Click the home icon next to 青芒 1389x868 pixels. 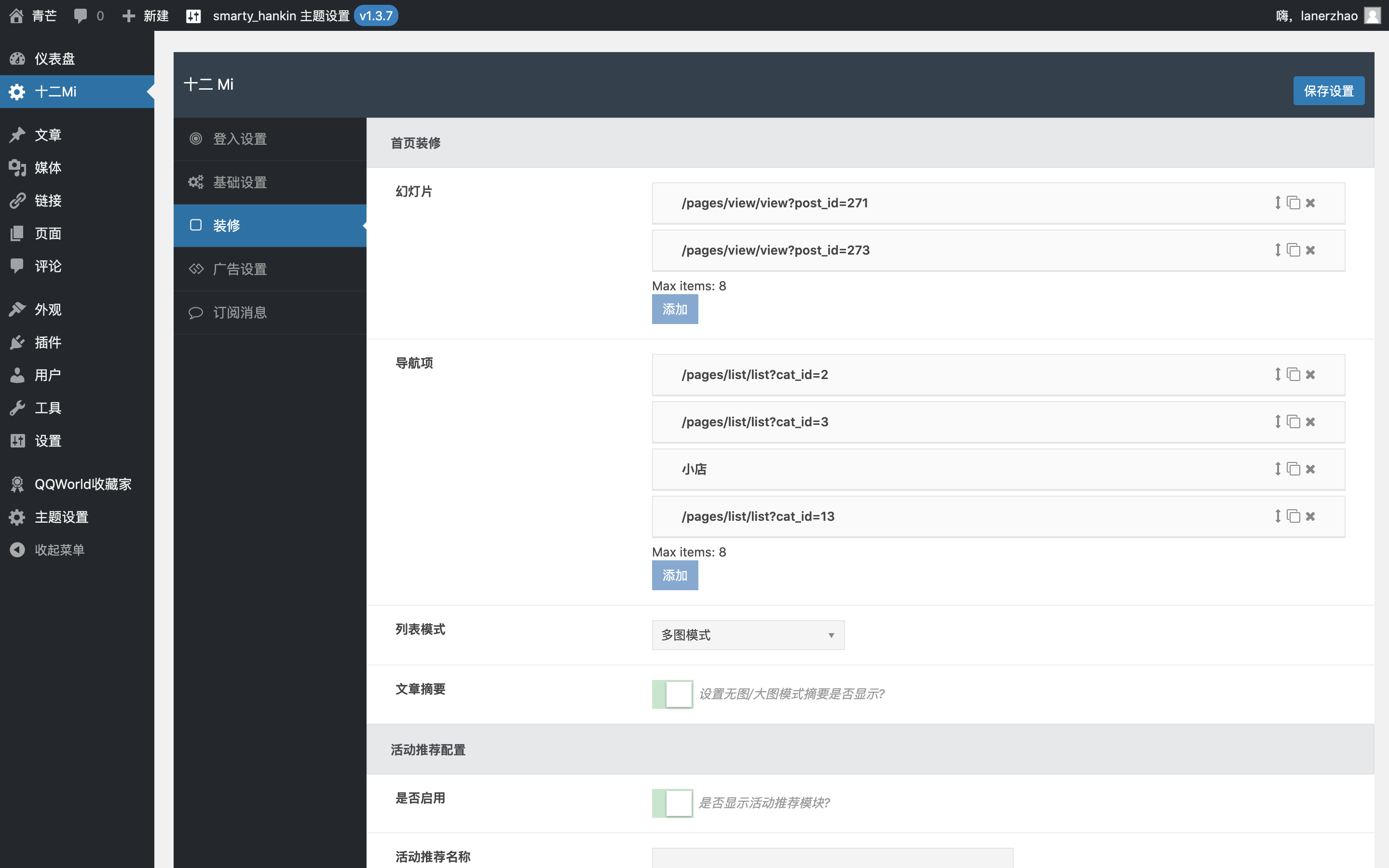point(17,15)
